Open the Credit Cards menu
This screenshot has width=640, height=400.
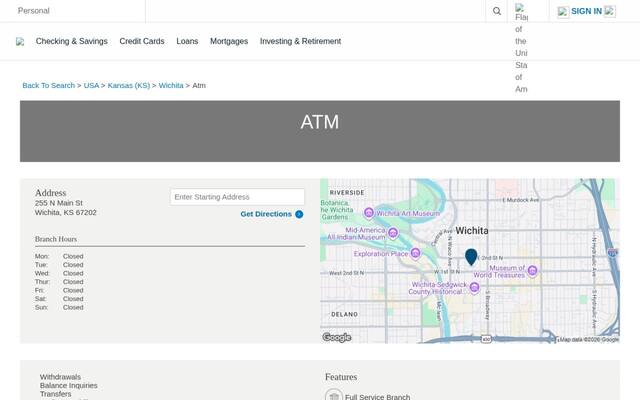(x=142, y=41)
